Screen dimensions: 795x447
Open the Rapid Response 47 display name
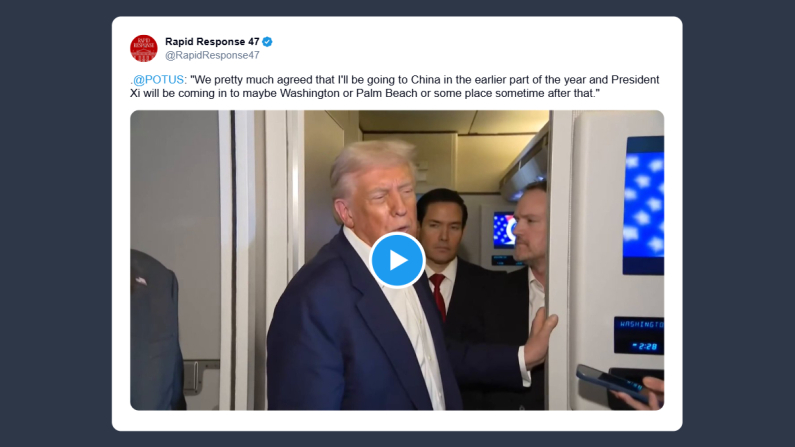(212, 42)
